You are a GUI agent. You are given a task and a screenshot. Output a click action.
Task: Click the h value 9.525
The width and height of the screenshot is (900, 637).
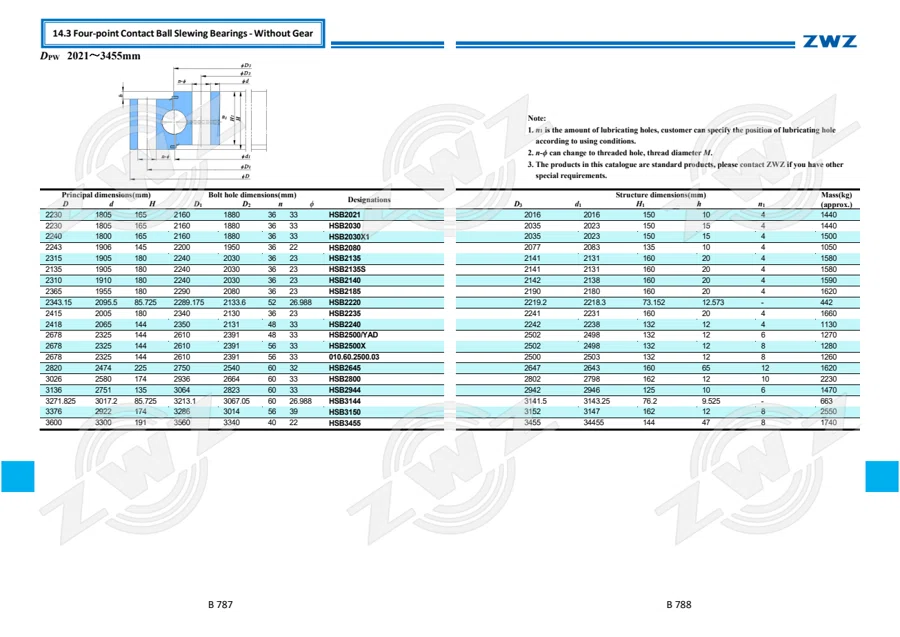point(711,401)
